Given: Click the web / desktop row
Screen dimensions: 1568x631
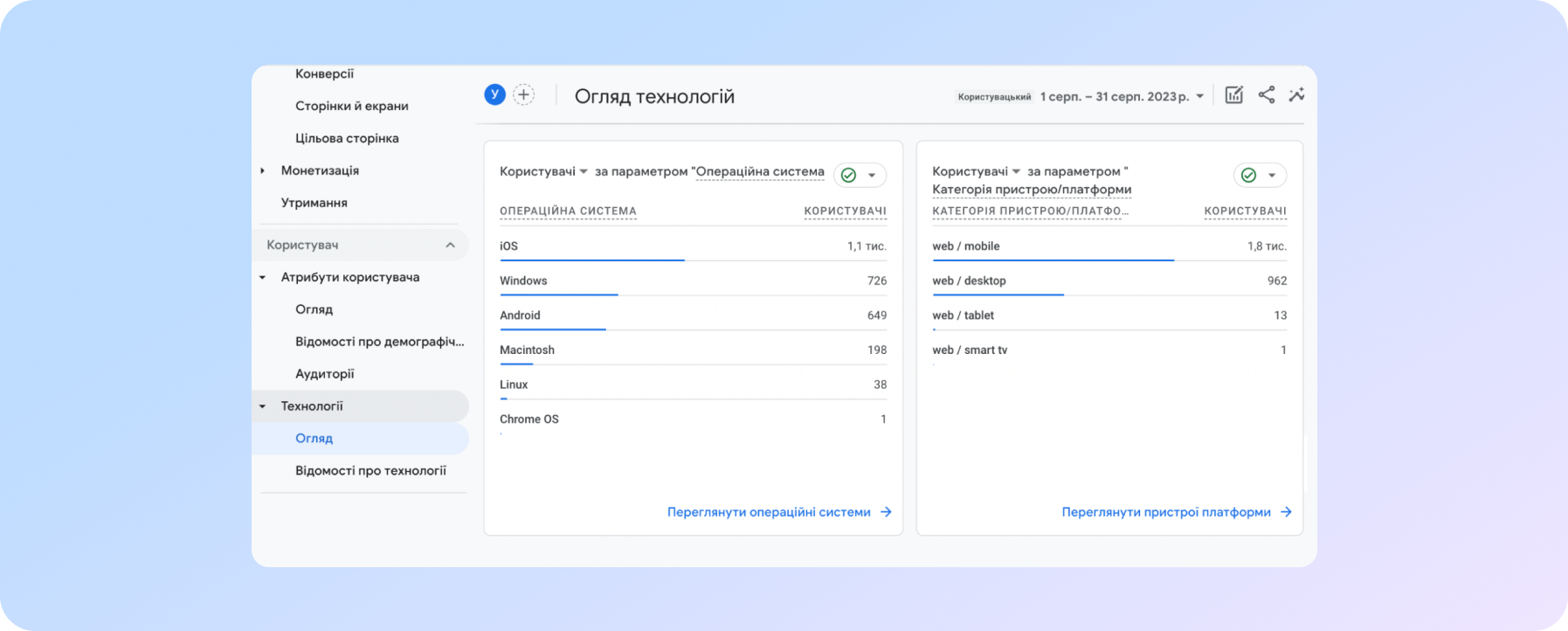Looking at the screenshot, I should [x=1109, y=281].
